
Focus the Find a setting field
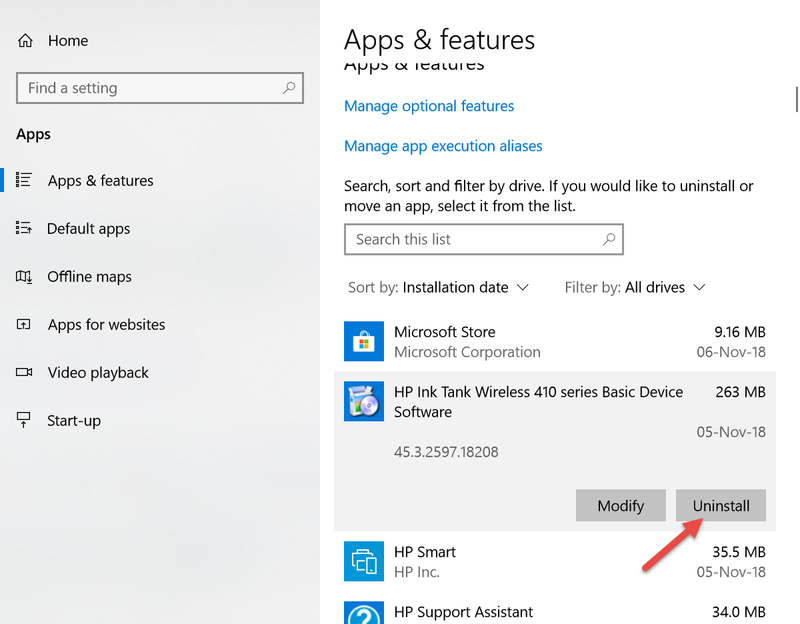160,88
